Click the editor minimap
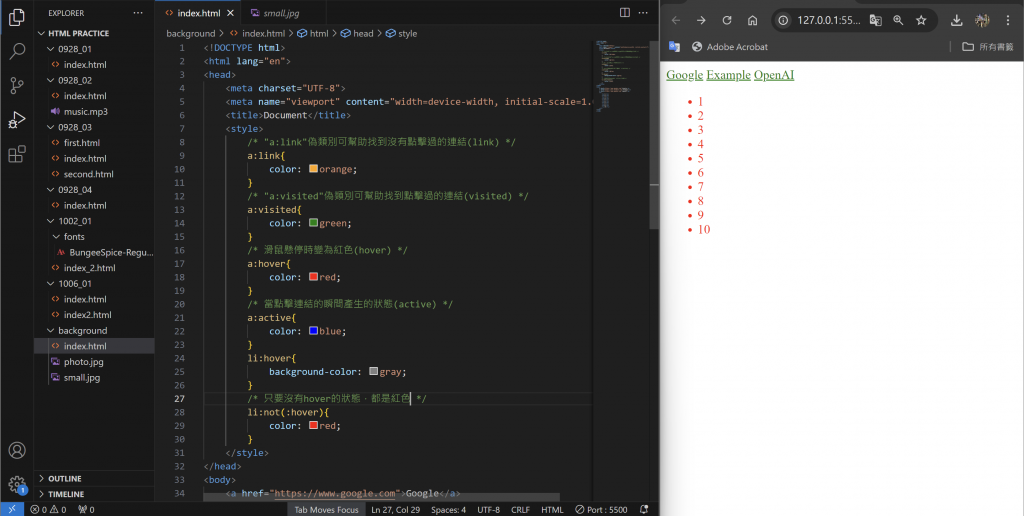The height and width of the screenshot is (516, 1024). (x=620, y=75)
